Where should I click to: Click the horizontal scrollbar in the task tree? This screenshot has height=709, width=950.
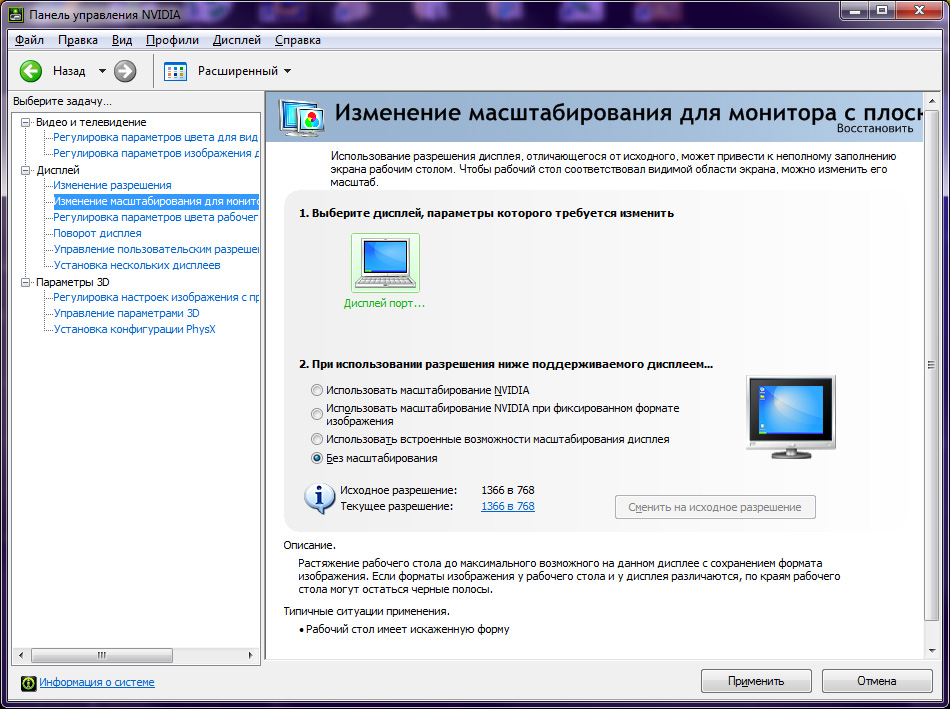pyautogui.click(x=100, y=655)
